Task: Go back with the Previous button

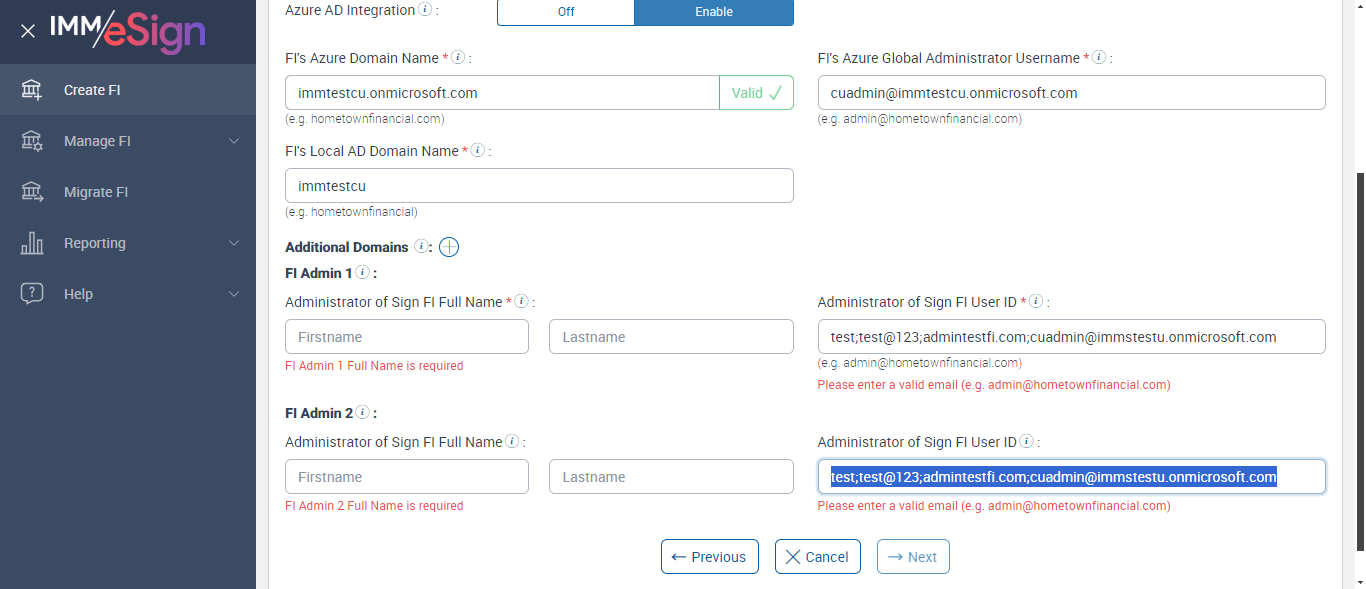Action: point(709,557)
